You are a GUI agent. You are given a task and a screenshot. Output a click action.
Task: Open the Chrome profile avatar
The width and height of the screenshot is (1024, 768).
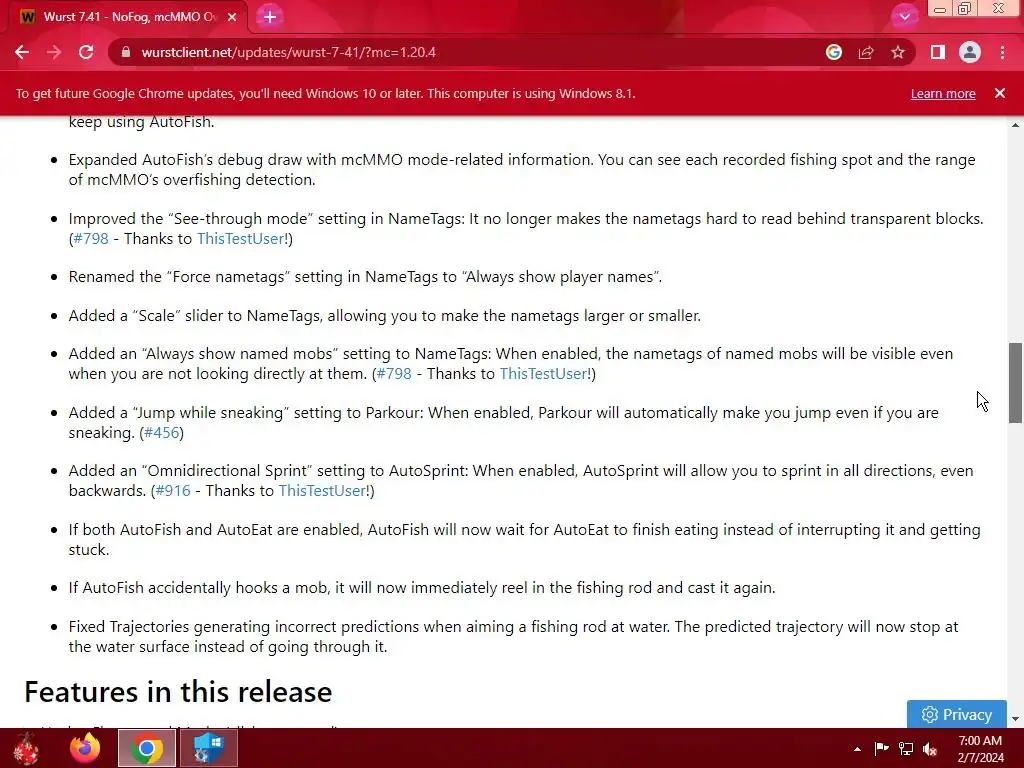970,52
